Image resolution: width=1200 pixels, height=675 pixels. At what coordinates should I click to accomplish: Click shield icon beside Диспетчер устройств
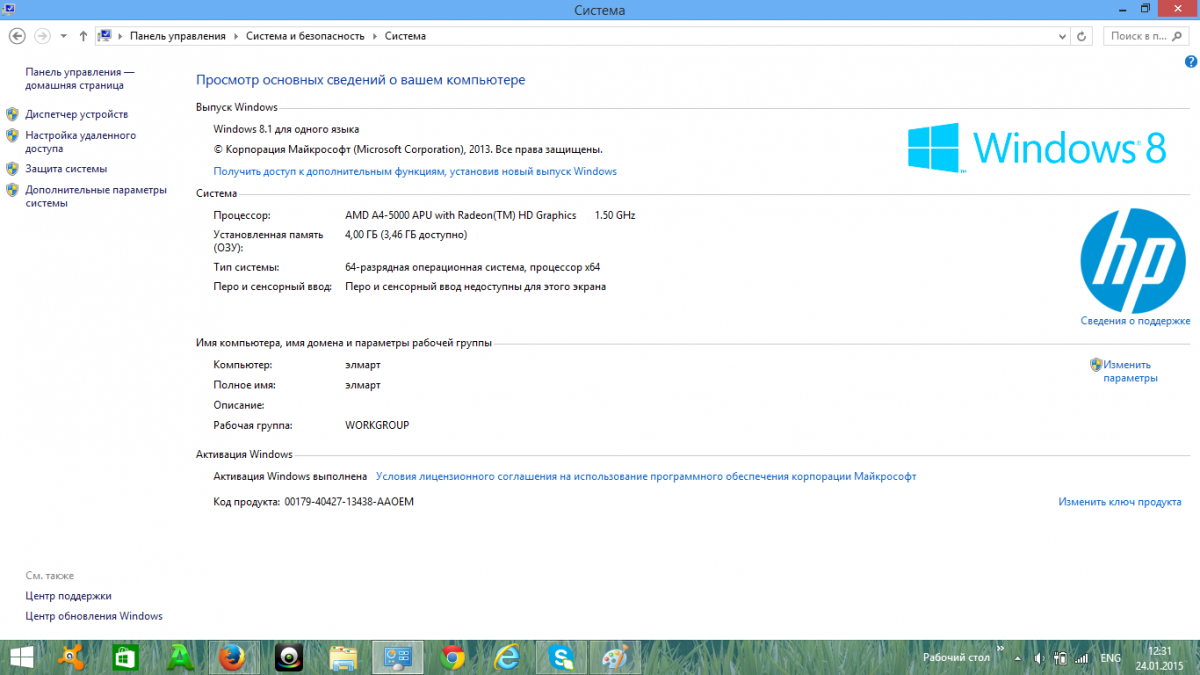coord(12,114)
